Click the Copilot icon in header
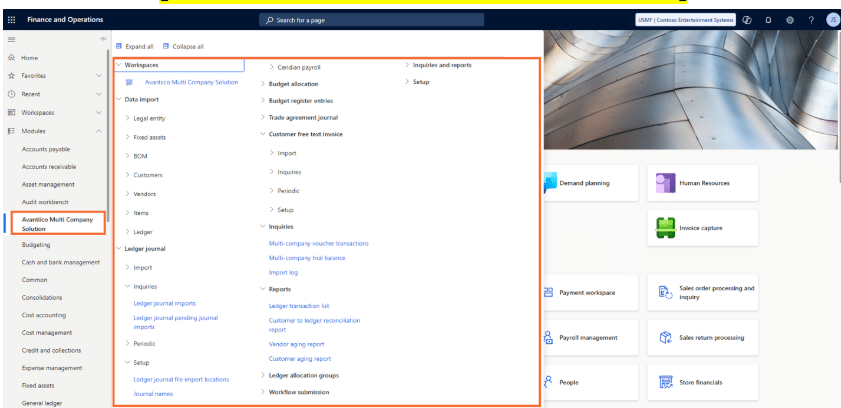This screenshot has width=841, height=408. pyautogui.click(x=747, y=20)
